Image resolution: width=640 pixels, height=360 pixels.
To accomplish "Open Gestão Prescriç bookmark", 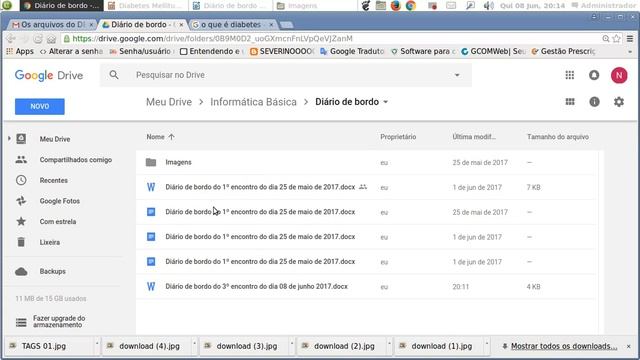I will pyautogui.click(x=564, y=51).
